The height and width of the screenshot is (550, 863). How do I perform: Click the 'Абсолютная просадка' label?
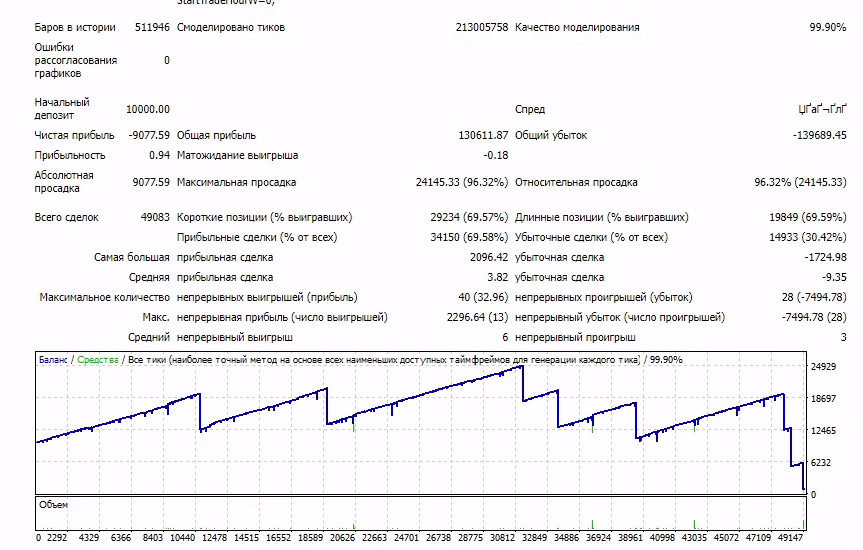64,182
